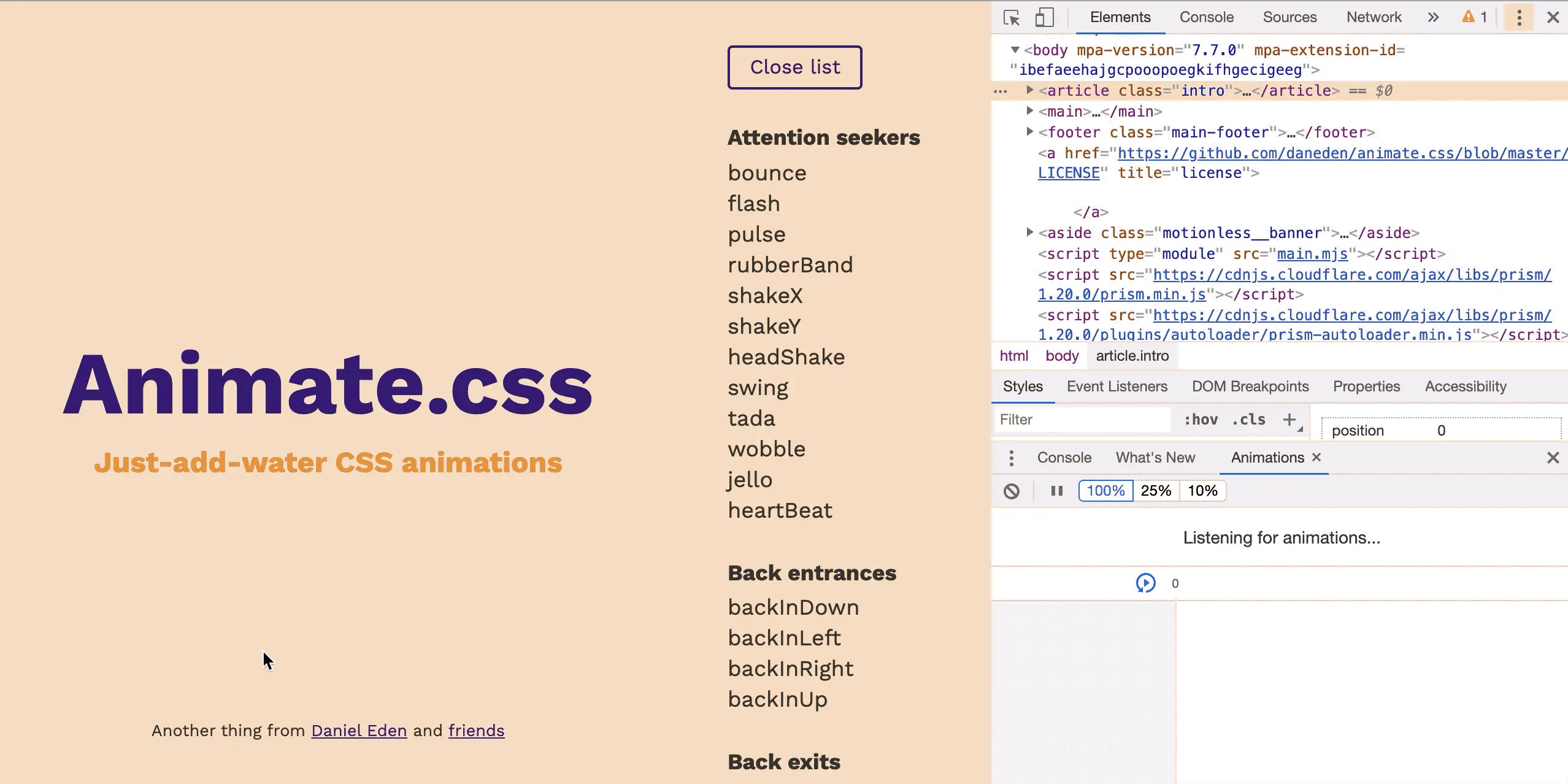The width and height of the screenshot is (1568, 784).
Task: Open the Properties tab
Action: tap(1366, 386)
